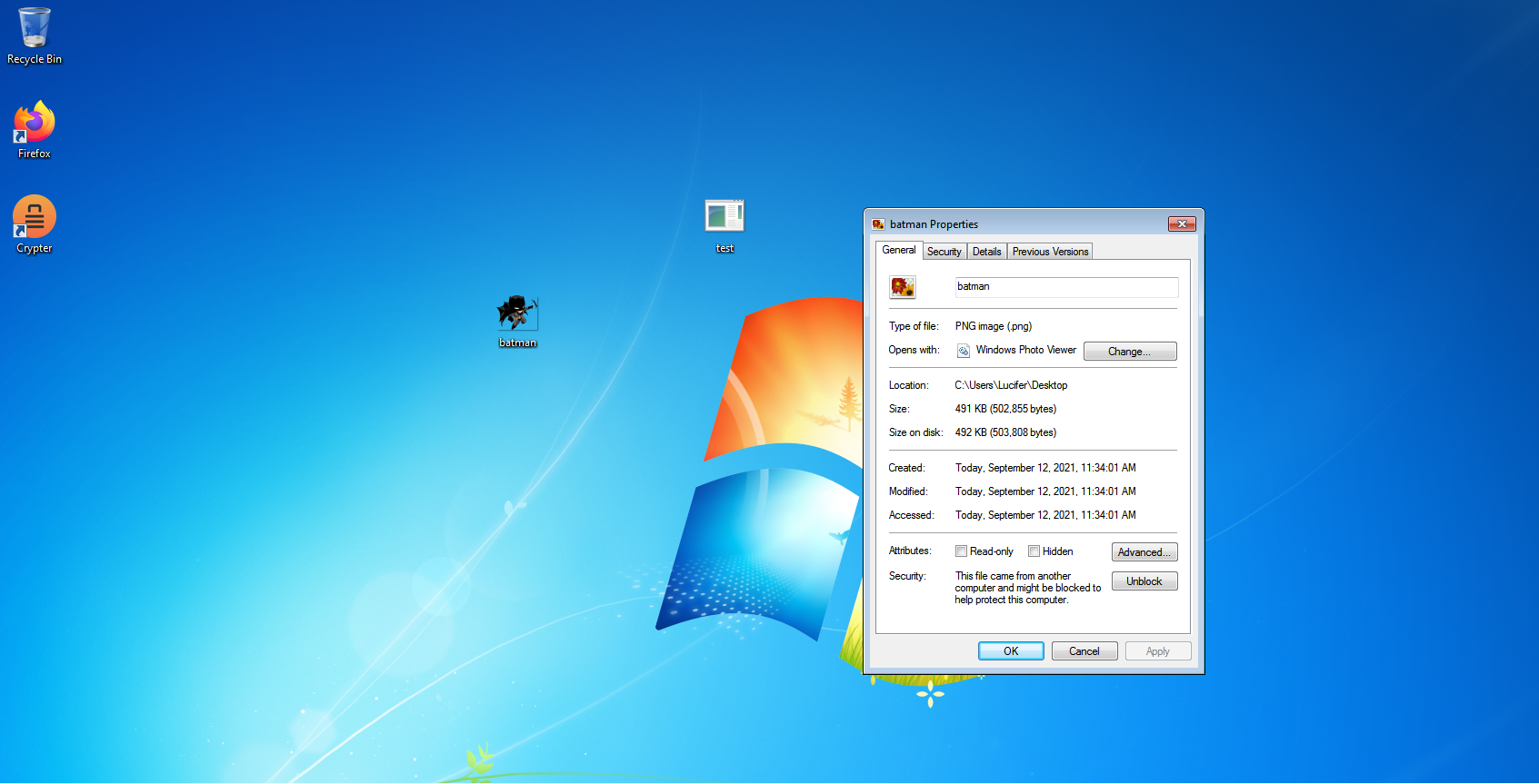Confirm the dialog with OK
This screenshot has width=1539, height=784.
1011,651
